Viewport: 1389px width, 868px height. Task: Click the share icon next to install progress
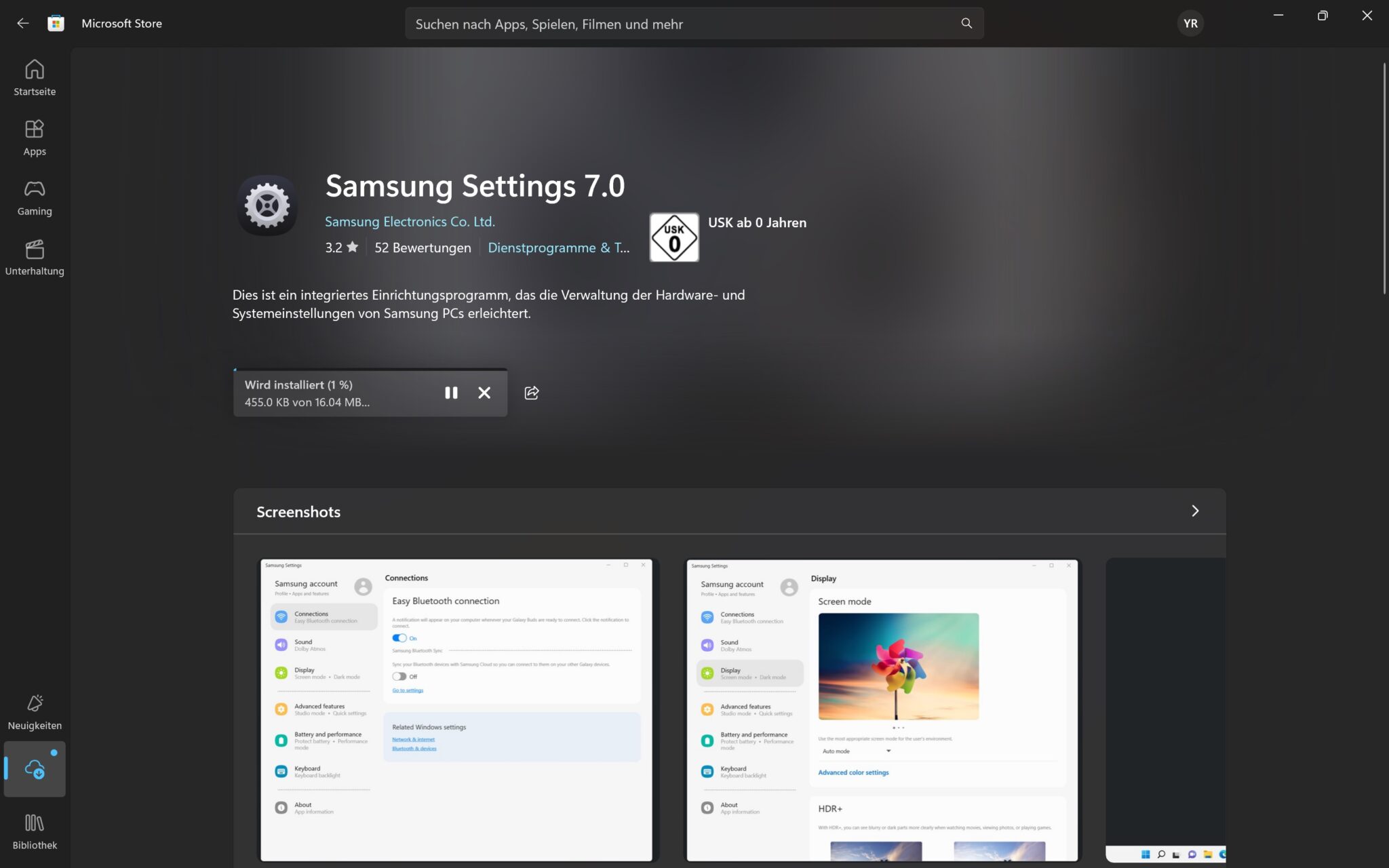point(532,393)
